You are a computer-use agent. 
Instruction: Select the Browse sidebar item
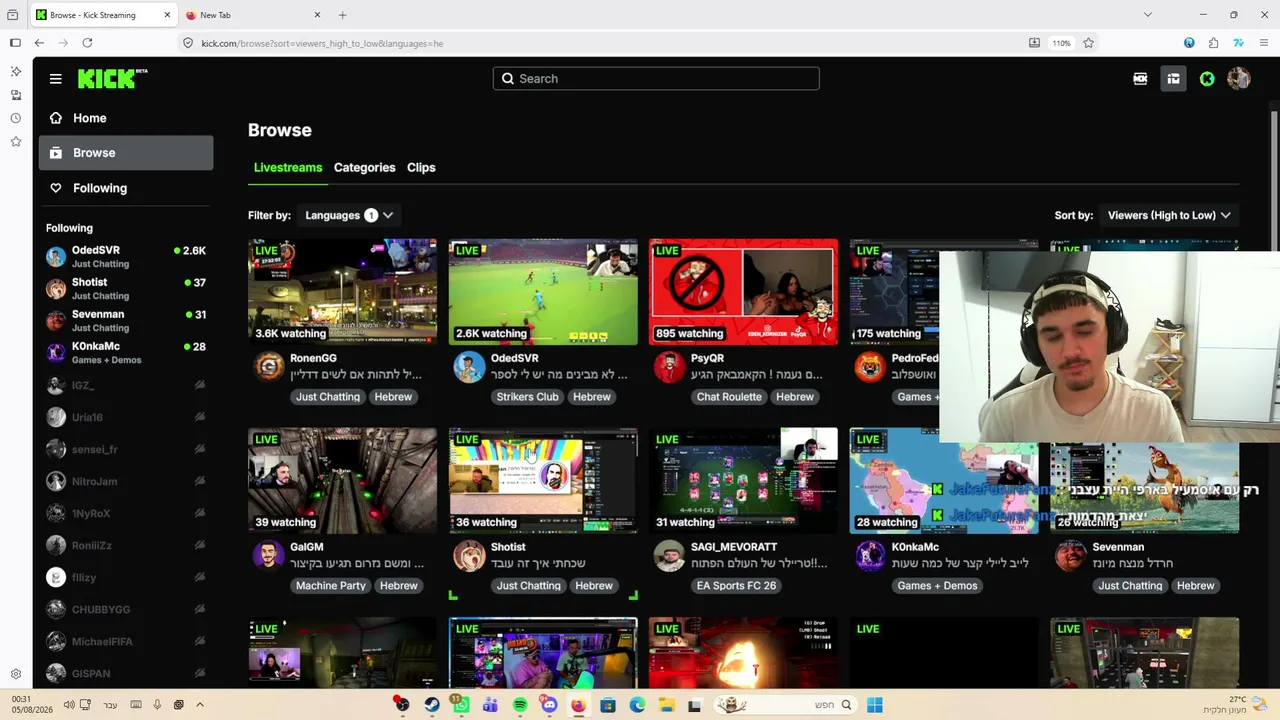[126, 153]
